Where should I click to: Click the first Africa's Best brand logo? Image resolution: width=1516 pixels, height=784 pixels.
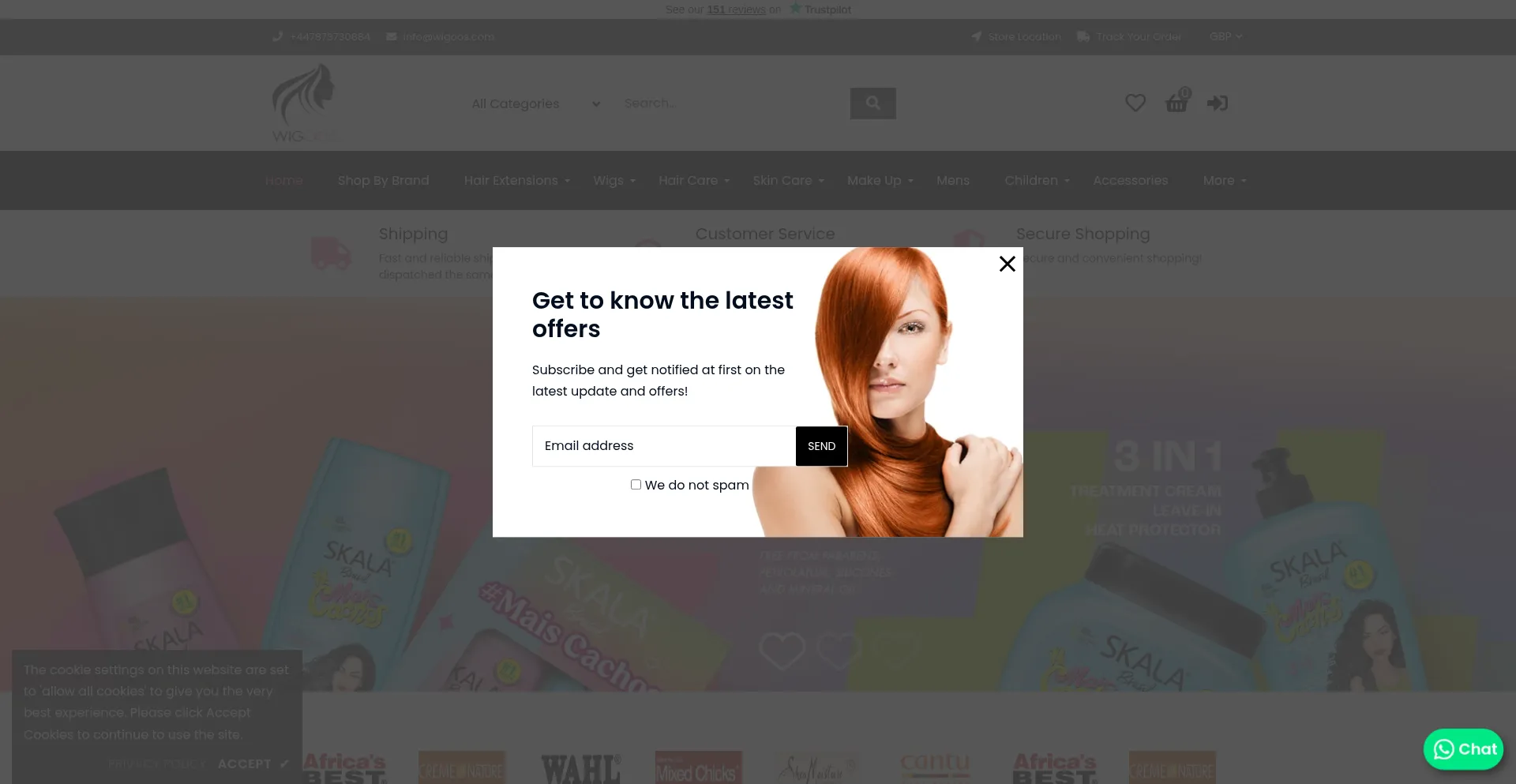(x=345, y=767)
